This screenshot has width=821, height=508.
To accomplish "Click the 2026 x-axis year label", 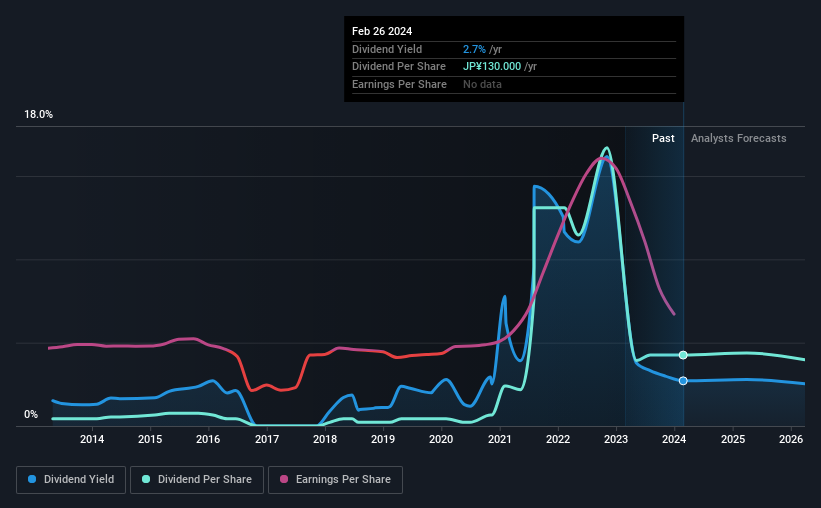I will pyautogui.click(x=791, y=439).
